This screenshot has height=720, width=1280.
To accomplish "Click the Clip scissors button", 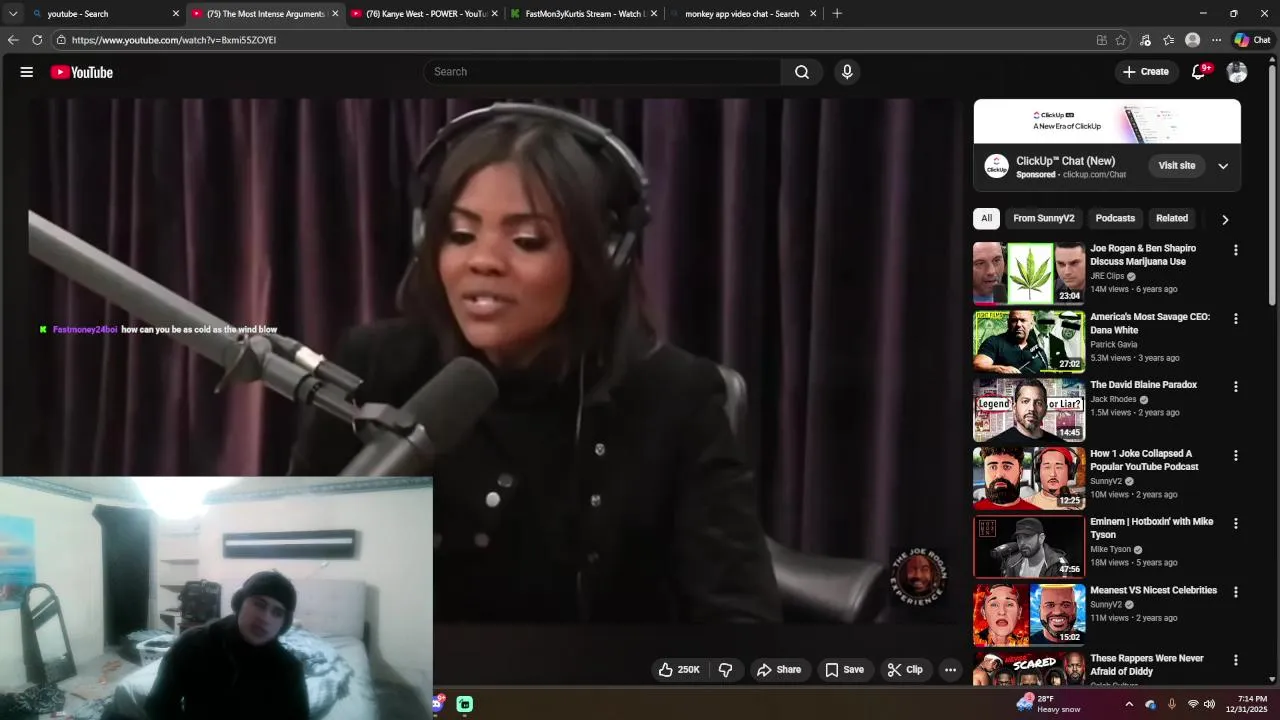I will [905, 670].
